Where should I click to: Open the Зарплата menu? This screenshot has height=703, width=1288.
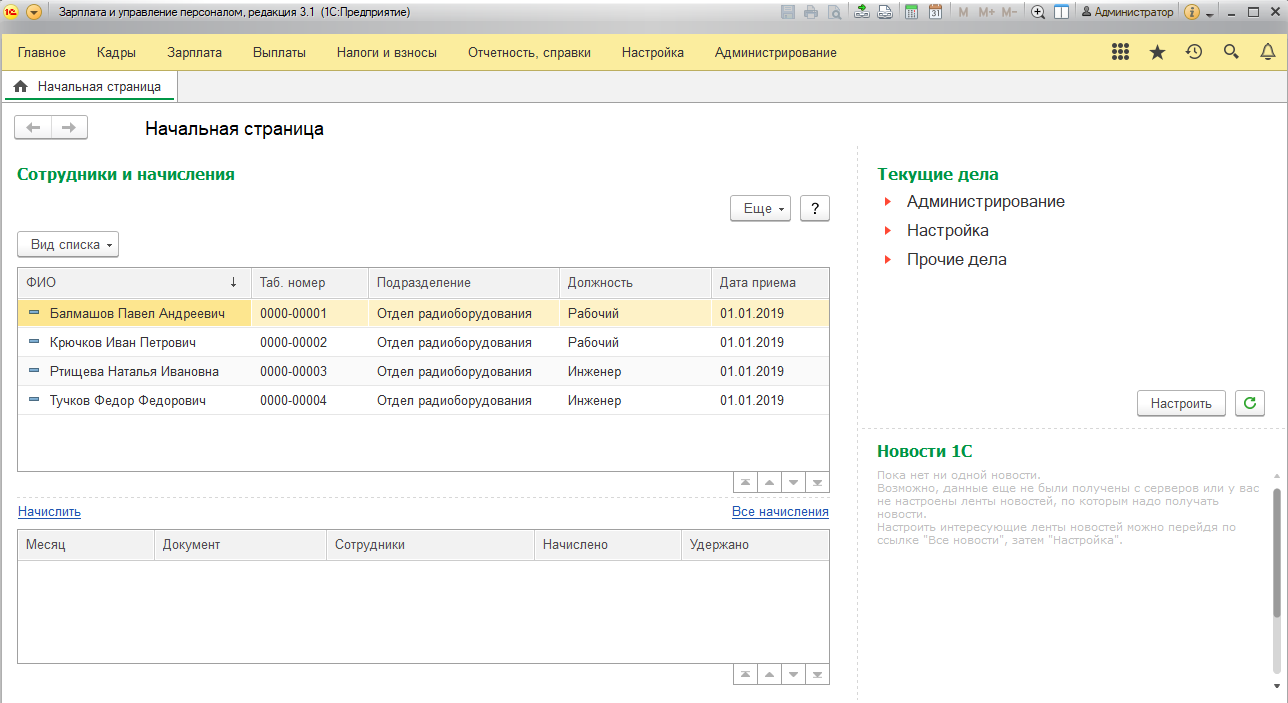click(194, 53)
